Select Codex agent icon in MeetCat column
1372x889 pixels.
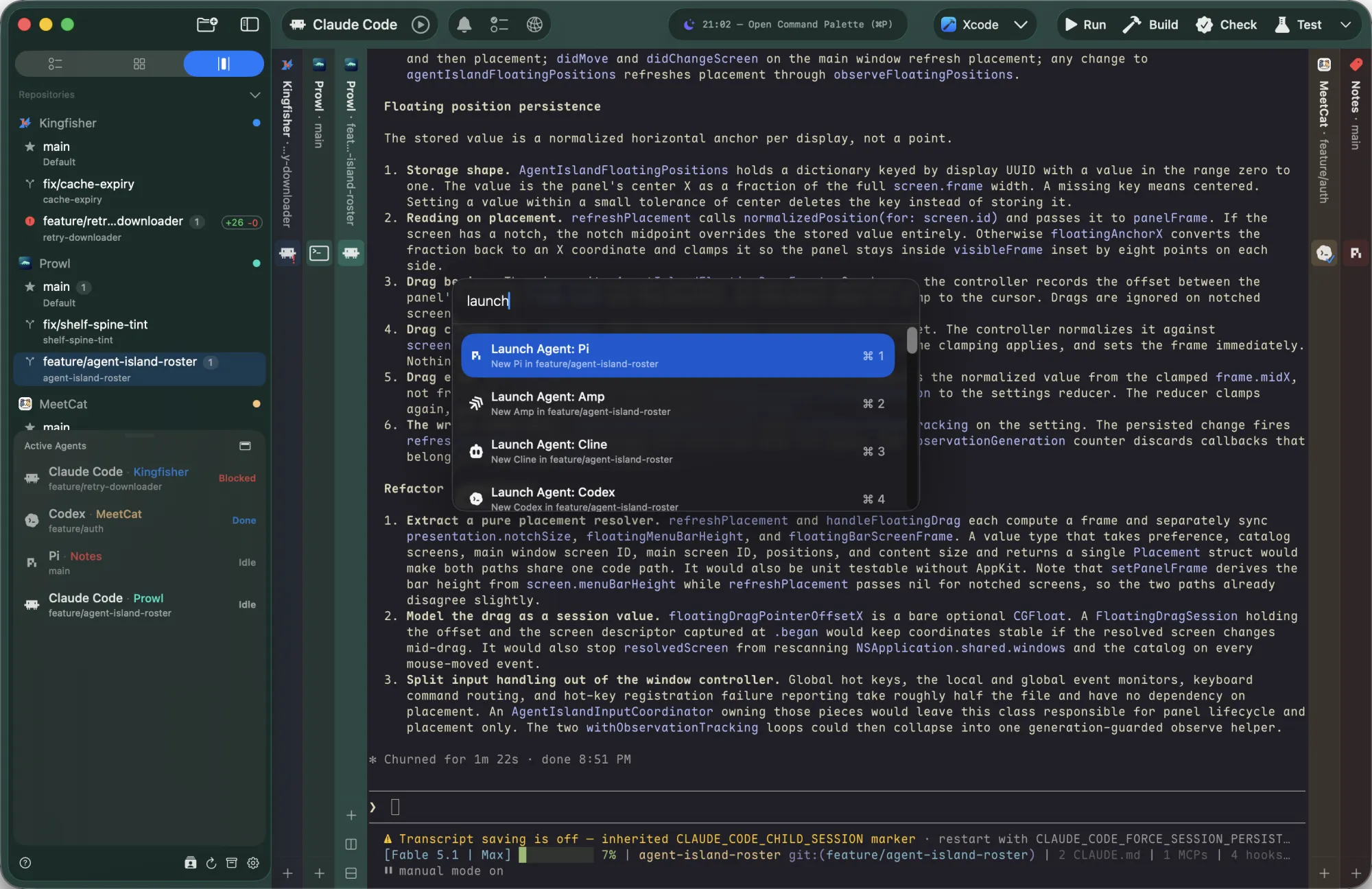click(x=1324, y=253)
